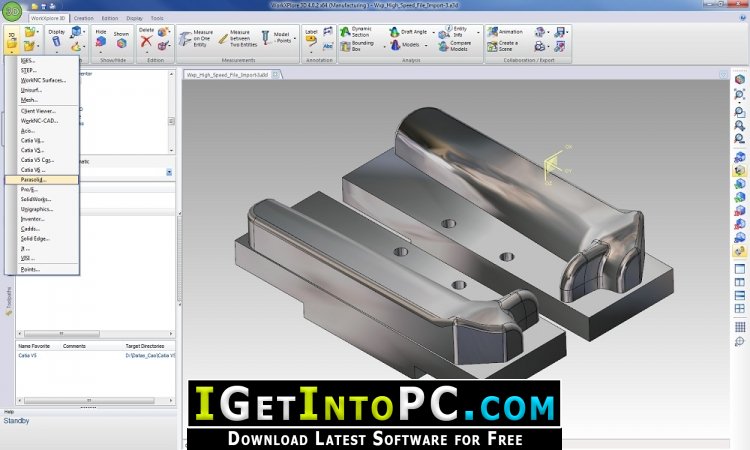Open the green 3D application orb menu
Viewport: 750px width, 450px height.
pos(11,11)
